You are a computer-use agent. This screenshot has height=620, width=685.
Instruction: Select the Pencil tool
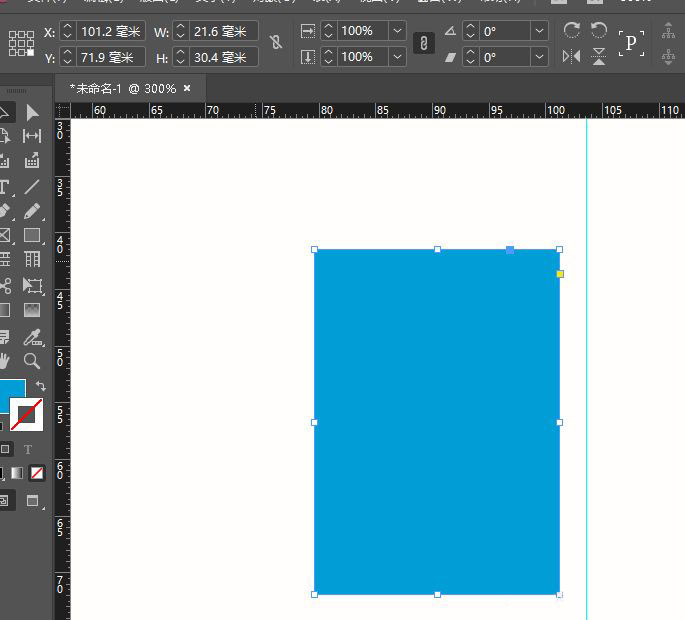tap(32, 211)
